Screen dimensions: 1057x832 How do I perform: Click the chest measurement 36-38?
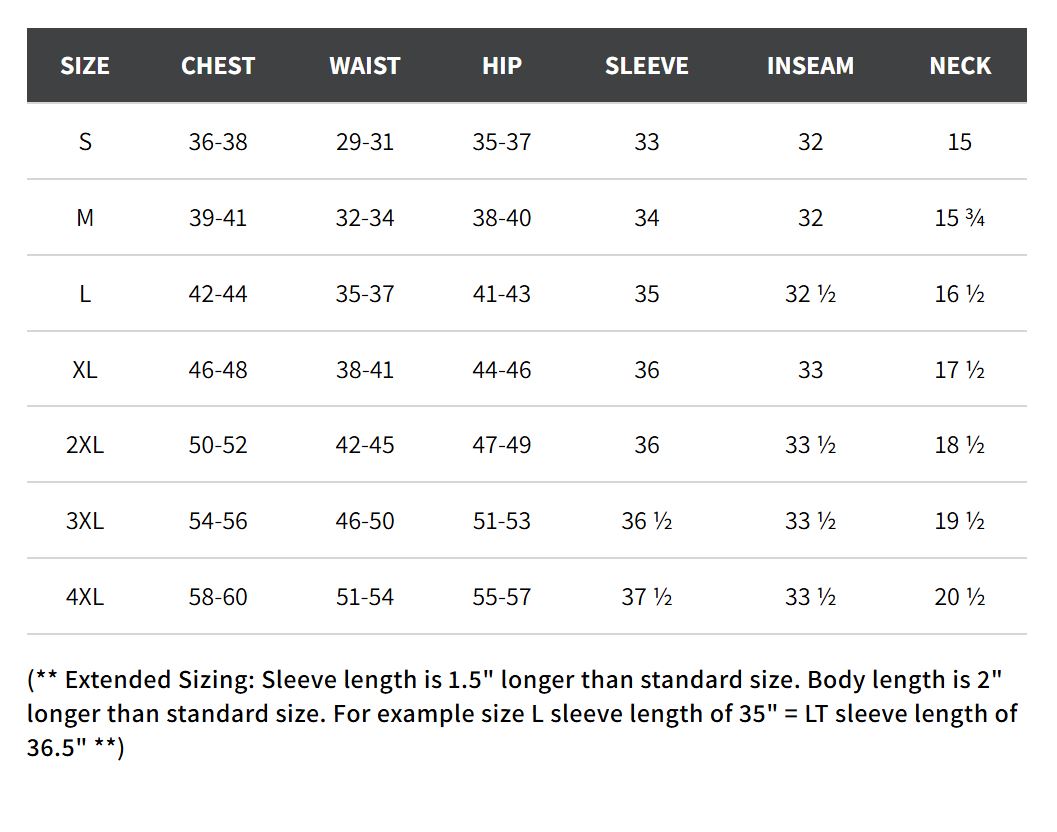[218, 142]
